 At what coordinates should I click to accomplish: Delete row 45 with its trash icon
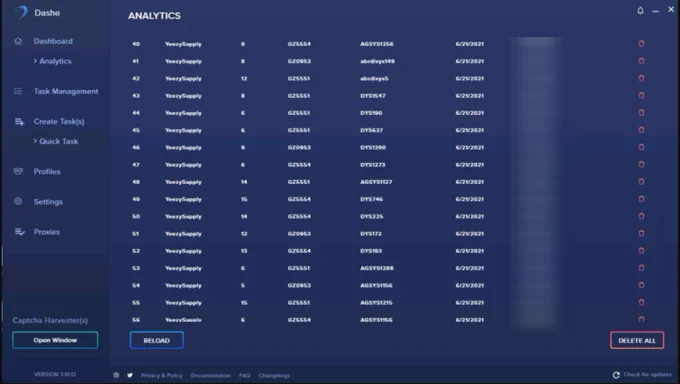pyautogui.click(x=641, y=130)
